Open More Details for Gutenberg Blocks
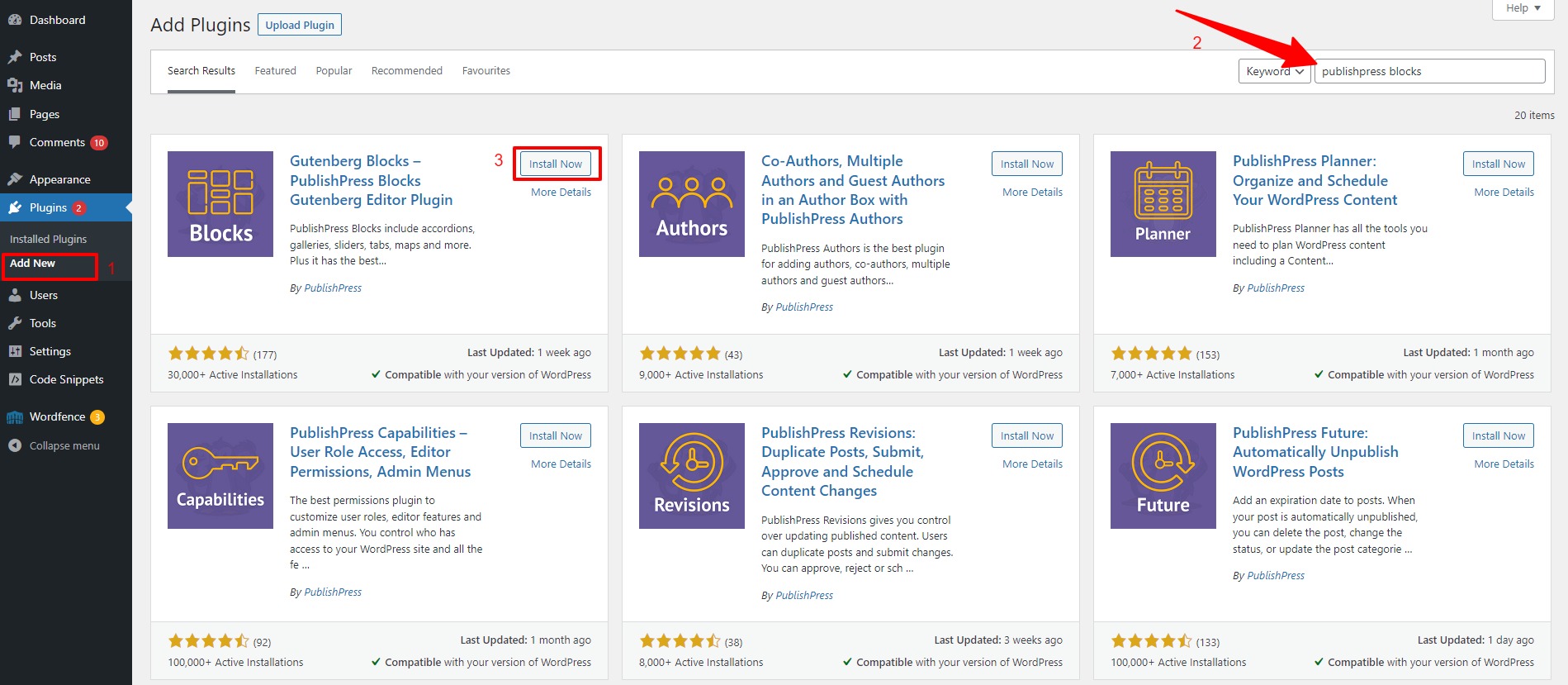The width and height of the screenshot is (1568, 685). point(561,193)
